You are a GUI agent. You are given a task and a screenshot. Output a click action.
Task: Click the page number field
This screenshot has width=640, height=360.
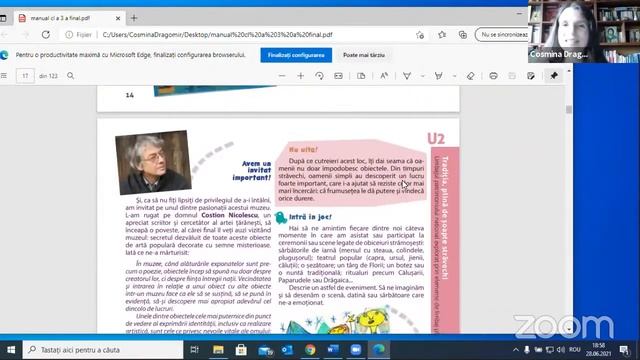click(x=25, y=76)
